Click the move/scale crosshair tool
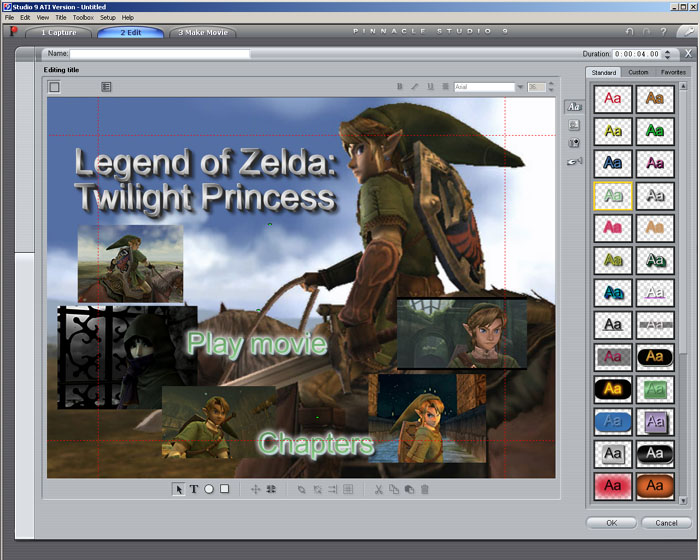The width and height of the screenshot is (700, 560). [x=255, y=489]
